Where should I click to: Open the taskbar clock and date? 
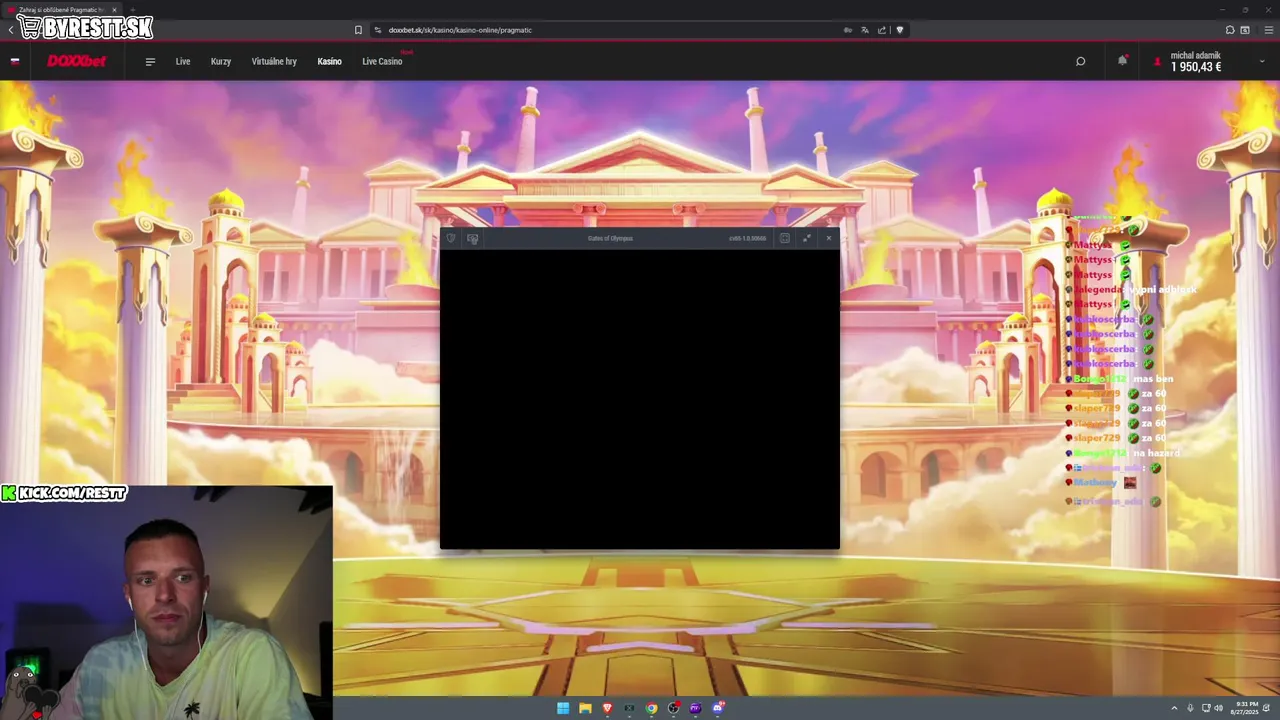(x=1247, y=708)
